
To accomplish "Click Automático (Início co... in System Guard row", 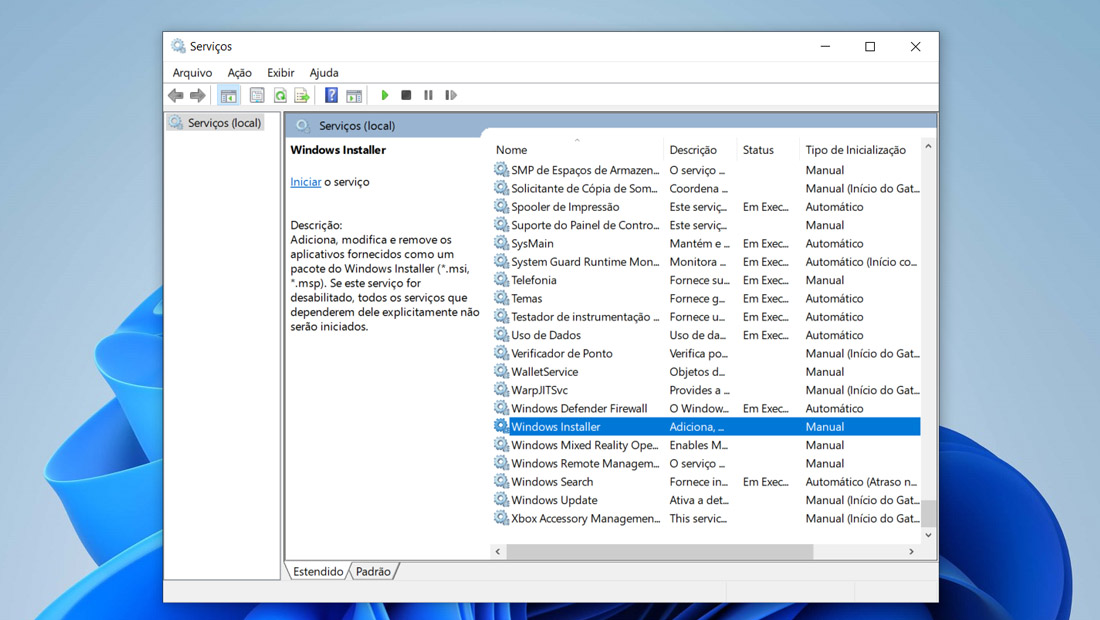I will pyautogui.click(x=861, y=262).
